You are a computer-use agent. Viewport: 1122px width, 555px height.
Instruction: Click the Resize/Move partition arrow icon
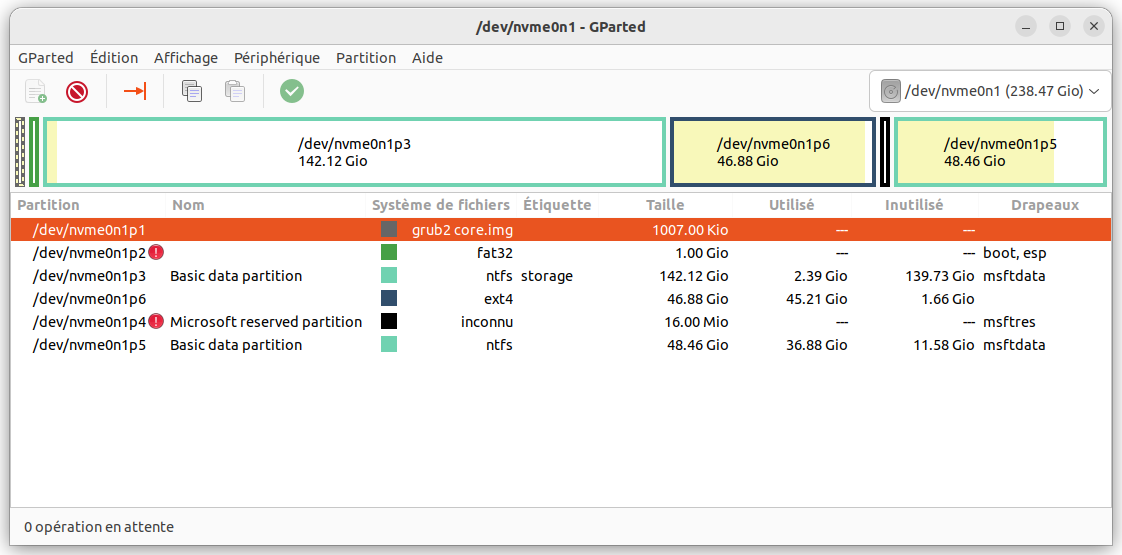pos(135,92)
